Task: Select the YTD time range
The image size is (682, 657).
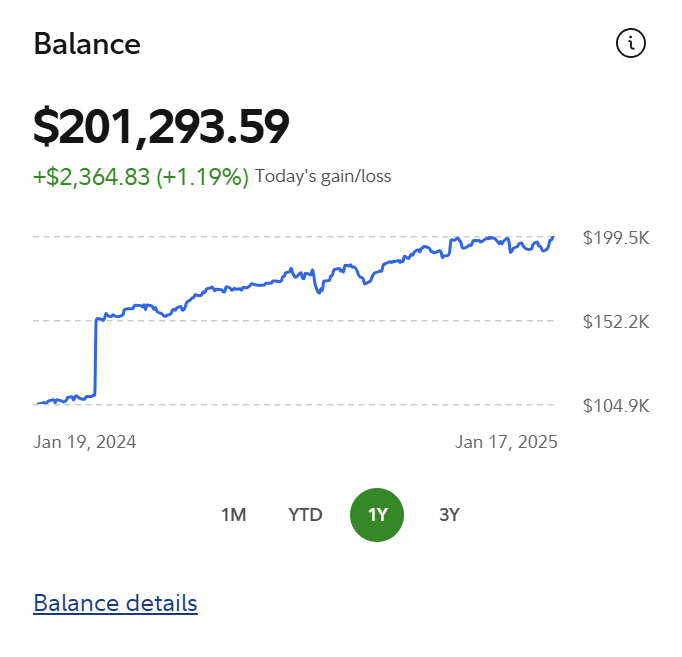Action: [x=305, y=515]
